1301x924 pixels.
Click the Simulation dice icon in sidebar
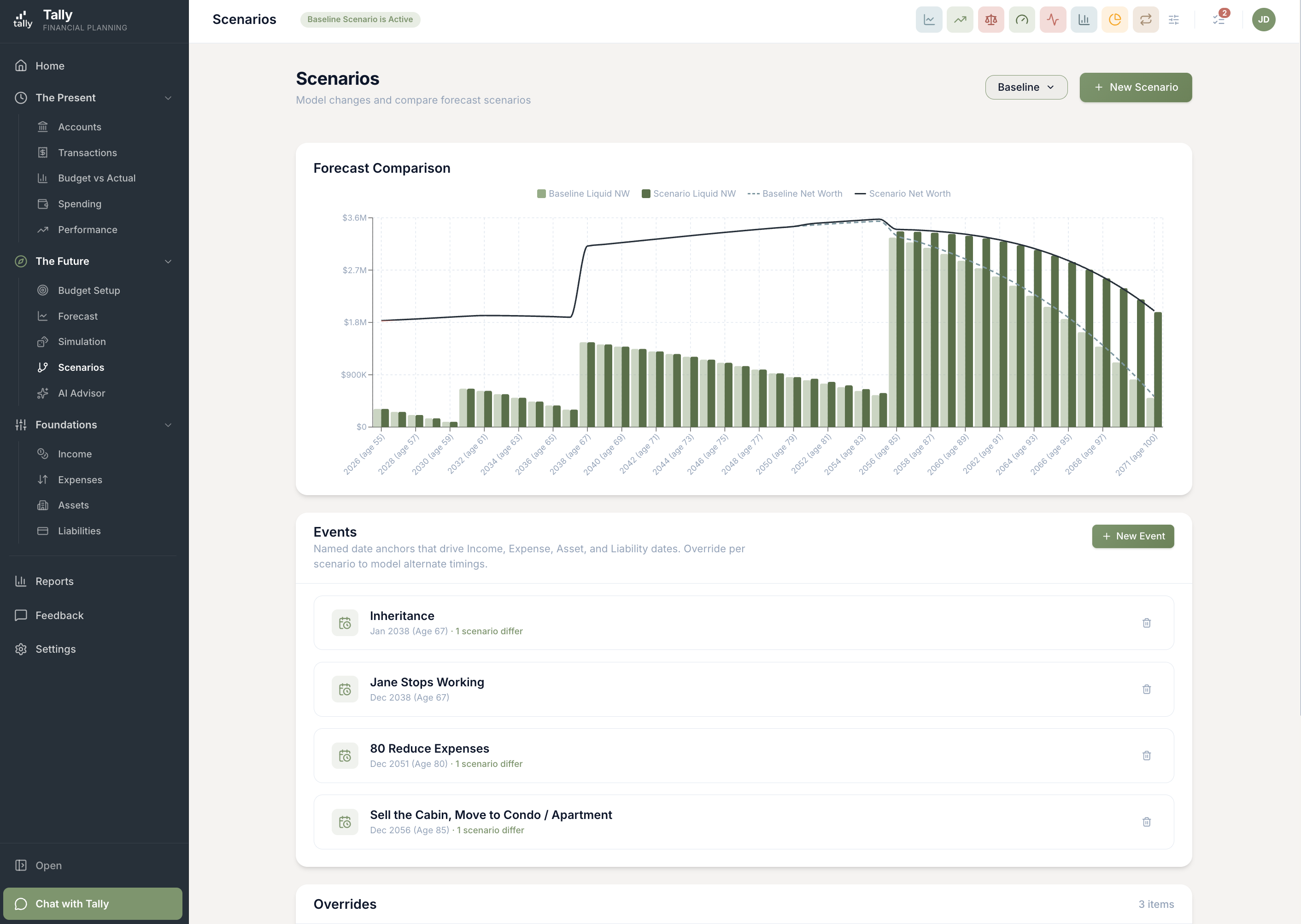pos(43,341)
